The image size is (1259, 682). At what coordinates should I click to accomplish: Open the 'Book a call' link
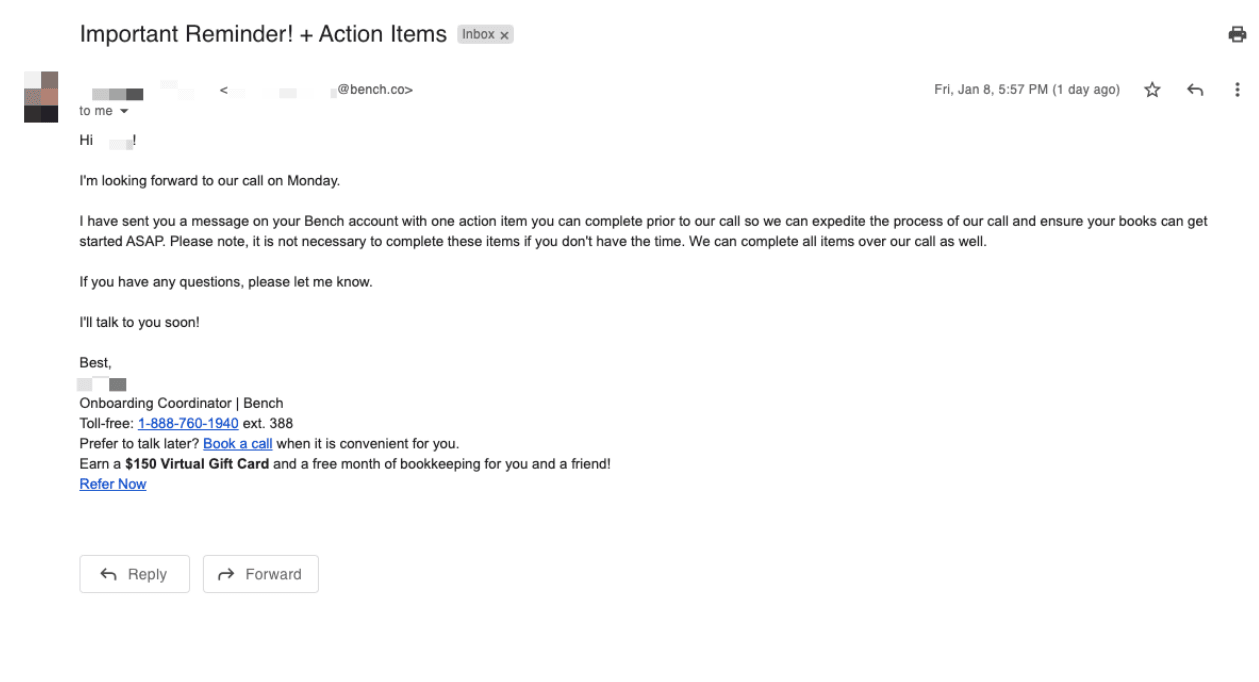click(237, 443)
